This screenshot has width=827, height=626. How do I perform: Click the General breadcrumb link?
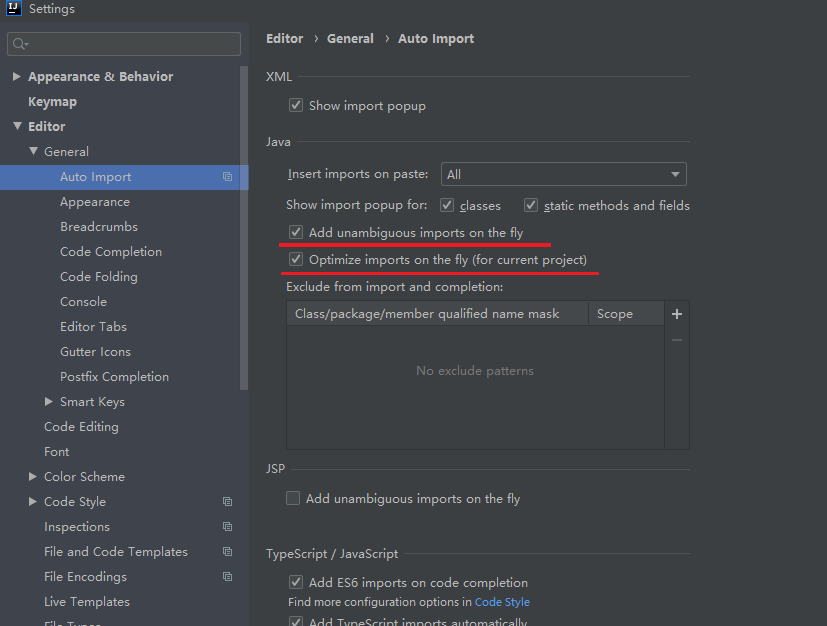(x=350, y=39)
